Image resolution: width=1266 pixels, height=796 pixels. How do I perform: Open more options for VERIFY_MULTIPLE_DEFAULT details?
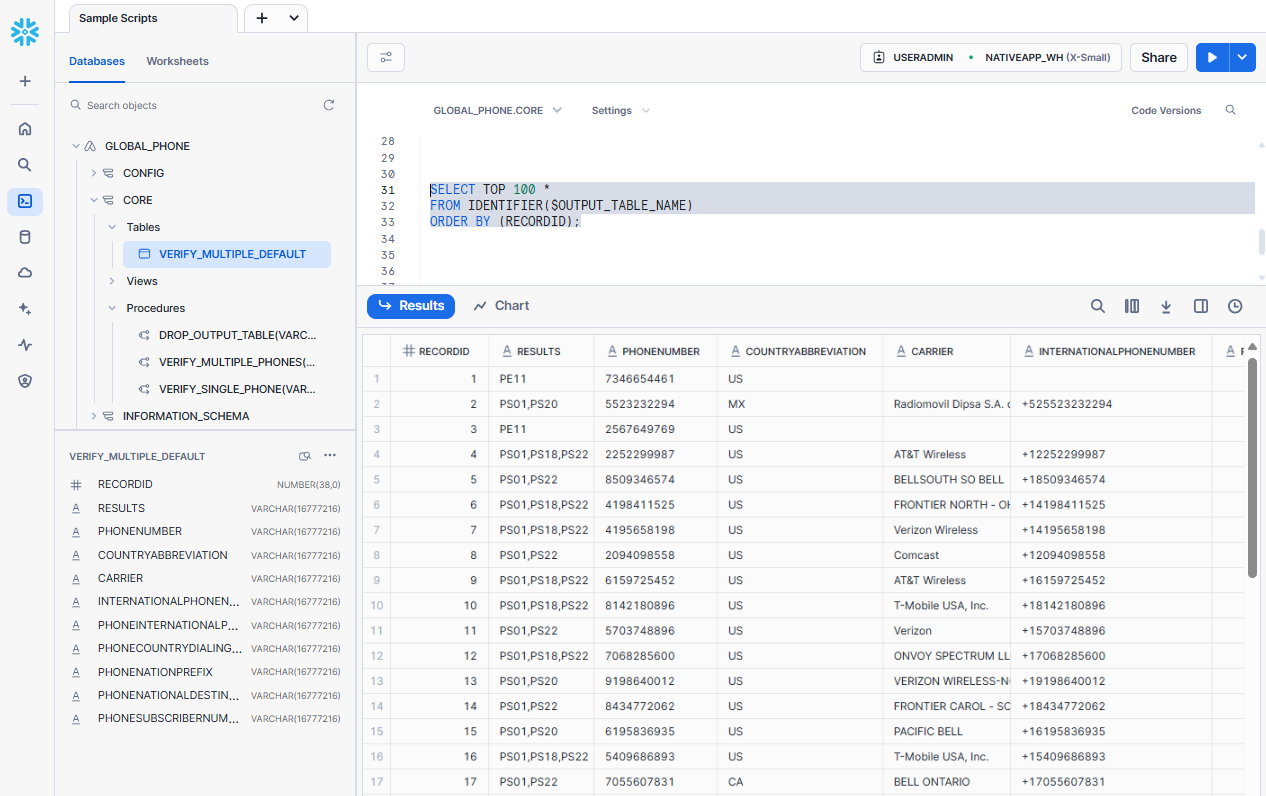pos(330,456)
